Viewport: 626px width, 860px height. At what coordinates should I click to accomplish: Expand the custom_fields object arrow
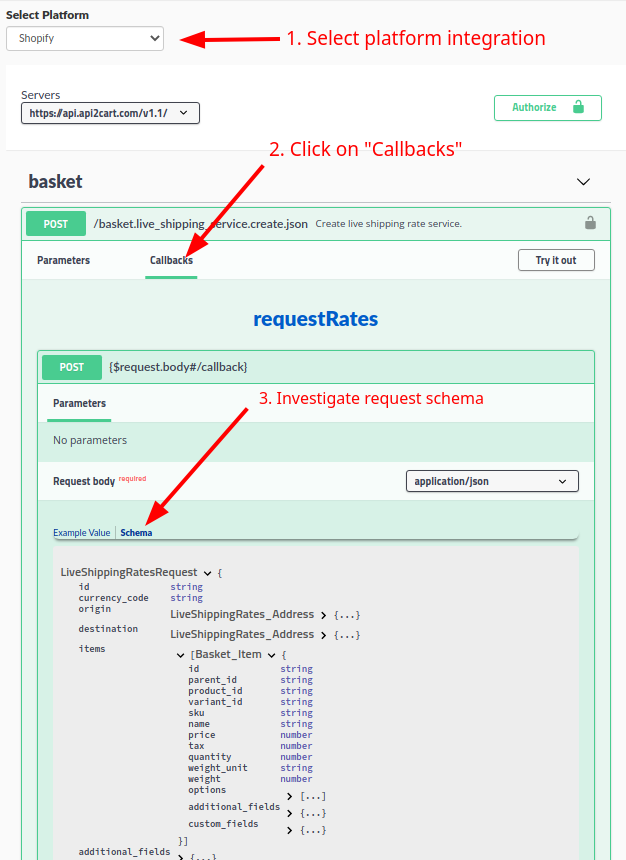(x=290, y=830)
